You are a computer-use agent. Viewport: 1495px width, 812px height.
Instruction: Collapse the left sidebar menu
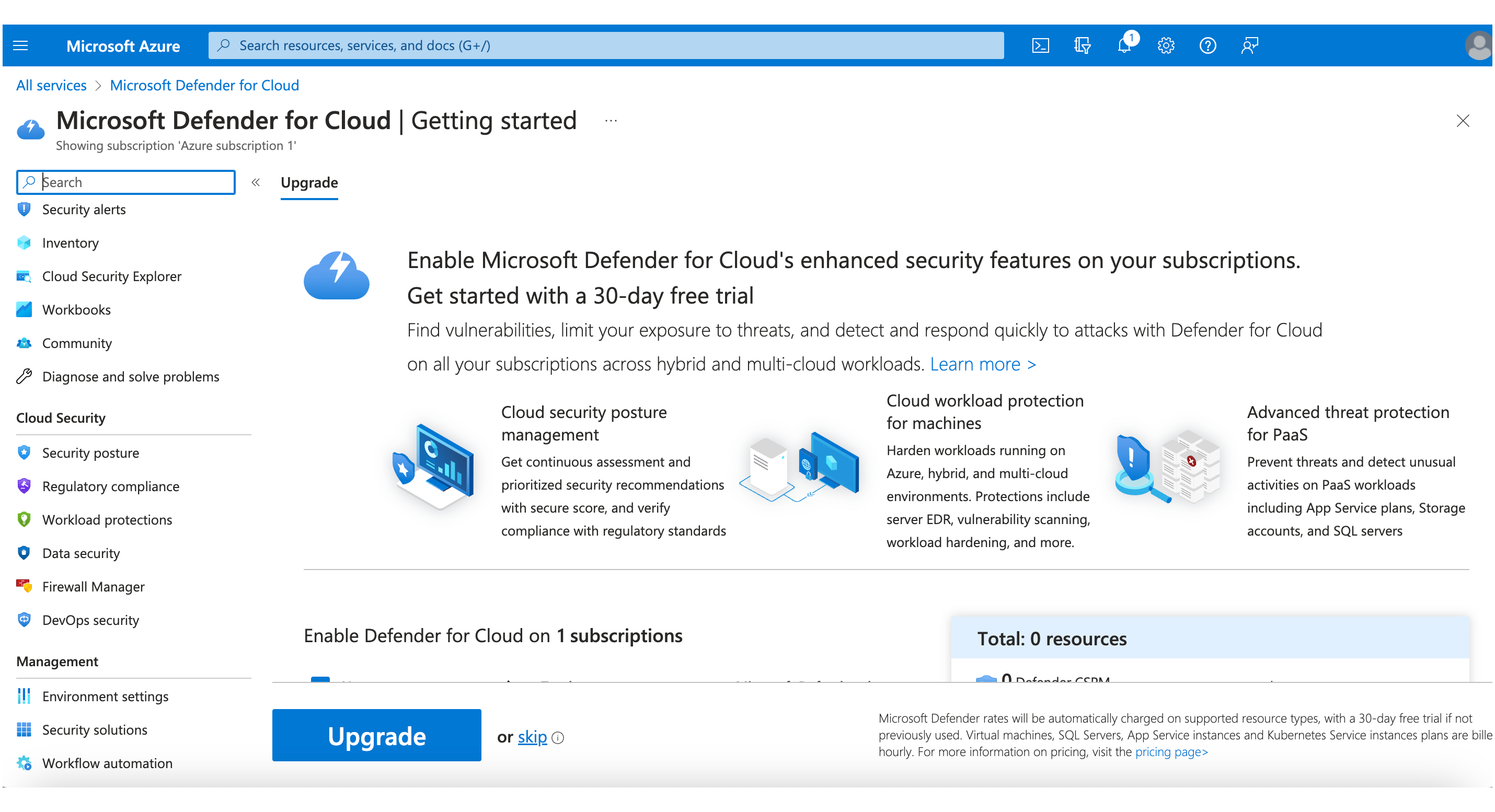pos(256,182)
